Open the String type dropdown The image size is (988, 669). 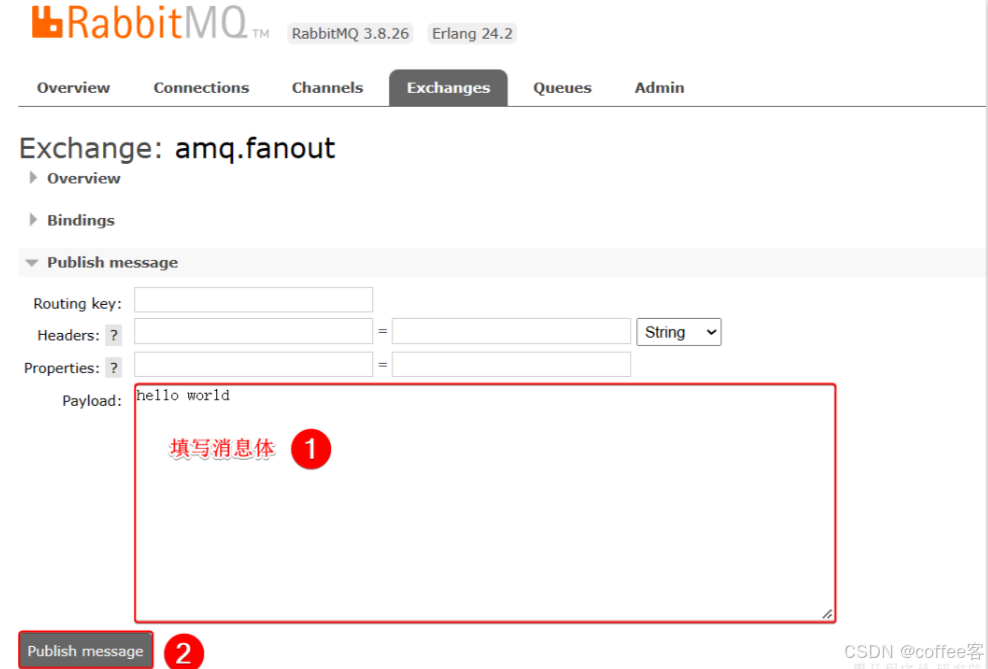click(679, 332)
